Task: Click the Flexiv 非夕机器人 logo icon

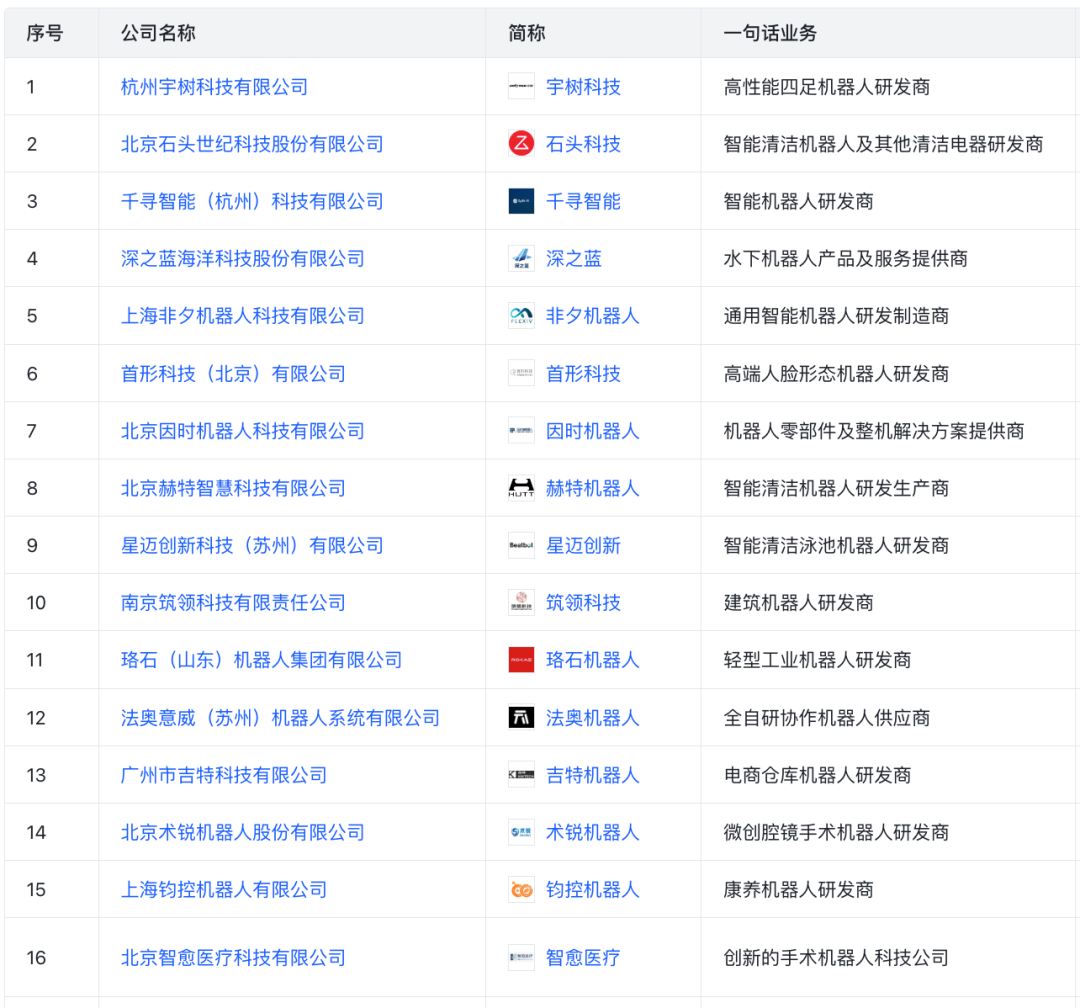Action: click(521, 316)
